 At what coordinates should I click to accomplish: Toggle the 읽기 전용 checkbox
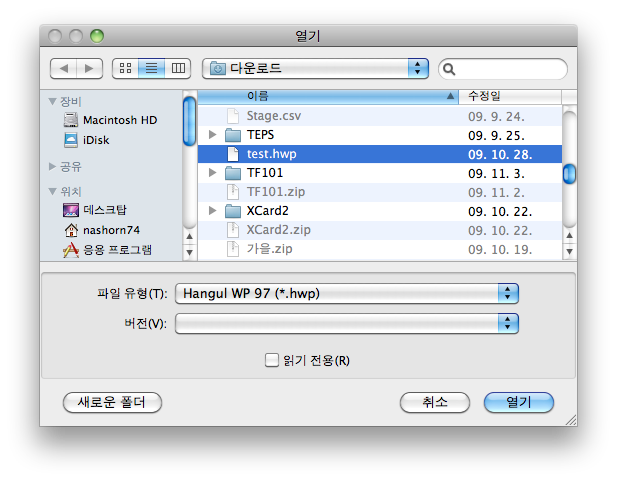(272, 360)
